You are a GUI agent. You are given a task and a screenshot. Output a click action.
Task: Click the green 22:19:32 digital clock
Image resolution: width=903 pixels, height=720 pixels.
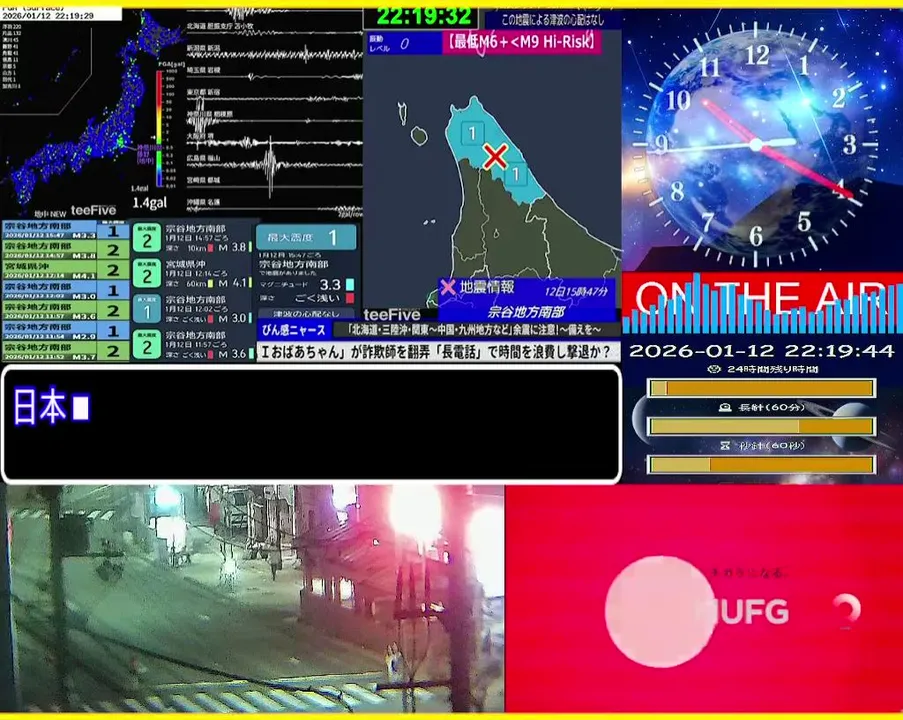[x=423, y=16]
